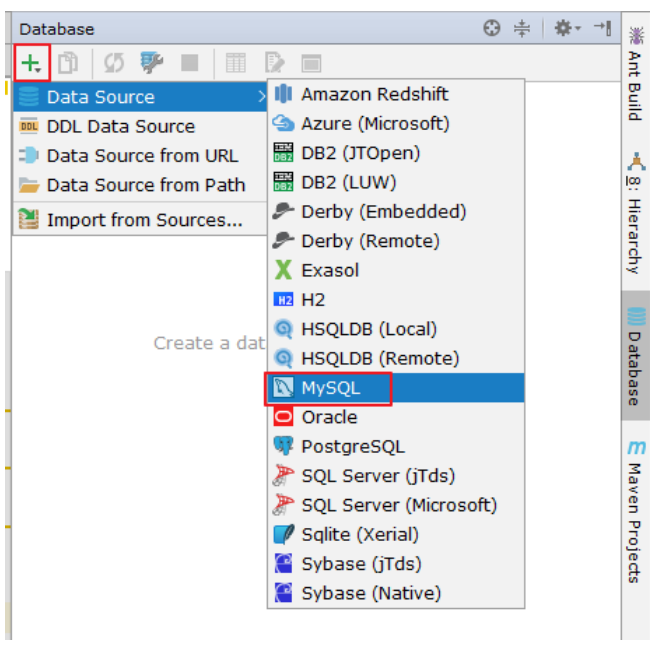This screenshot has width=661, height=647.
Task: Select the Data Source menu item
Action: click(x=140, y=97)
